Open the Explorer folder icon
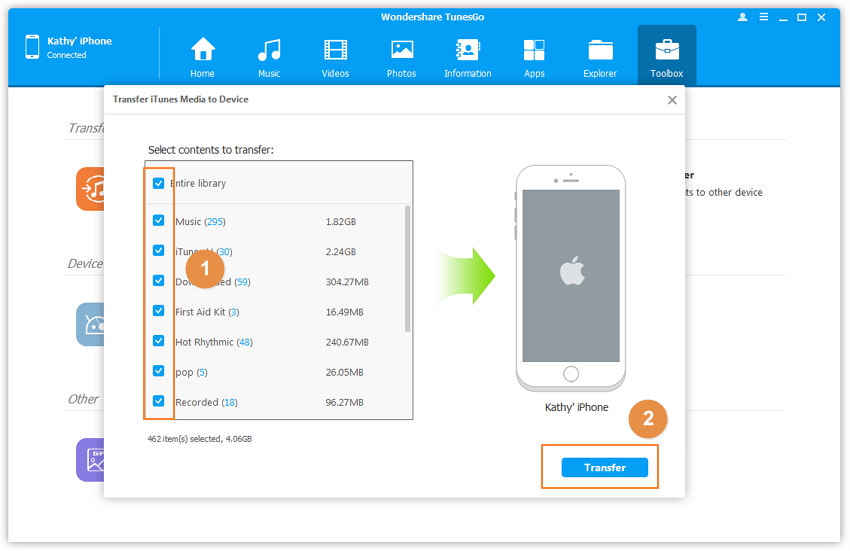 (x=600, y=50)
